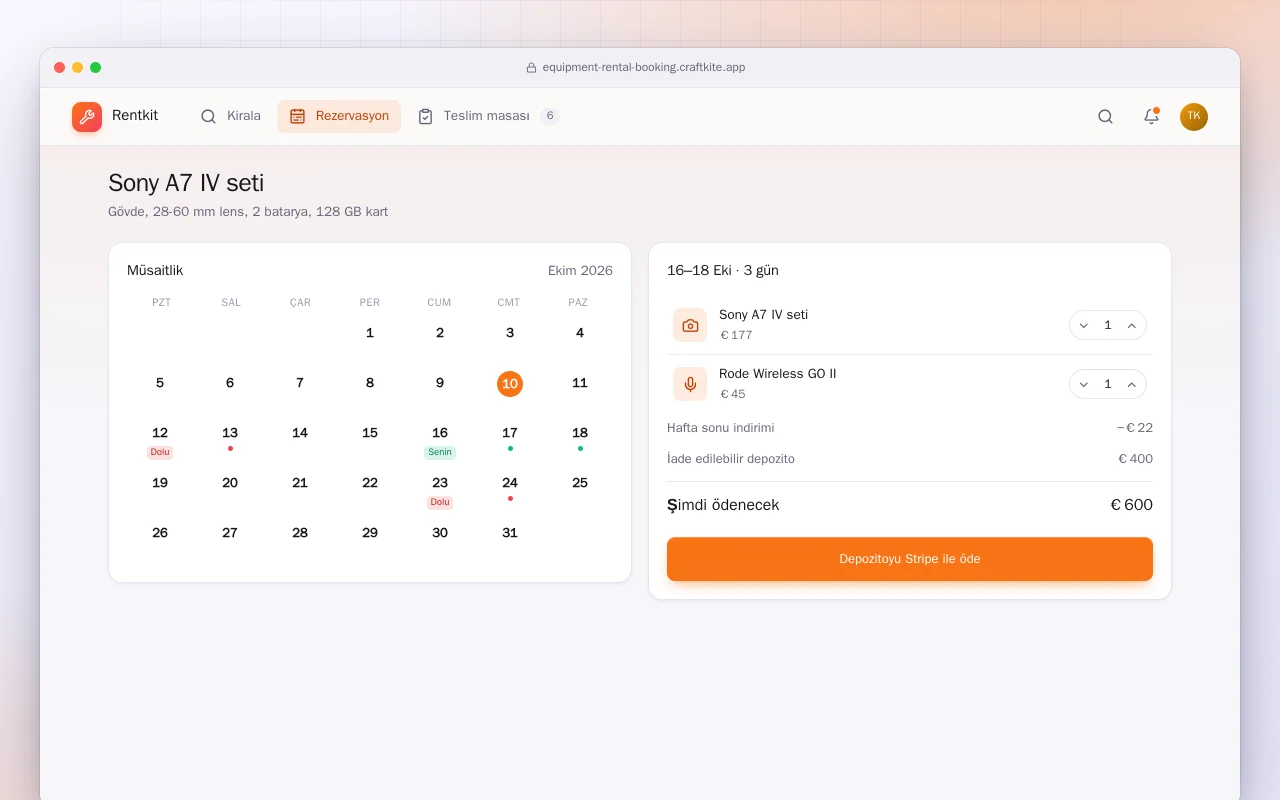Go to the Teslim masası tab

[x=488, y=116]
